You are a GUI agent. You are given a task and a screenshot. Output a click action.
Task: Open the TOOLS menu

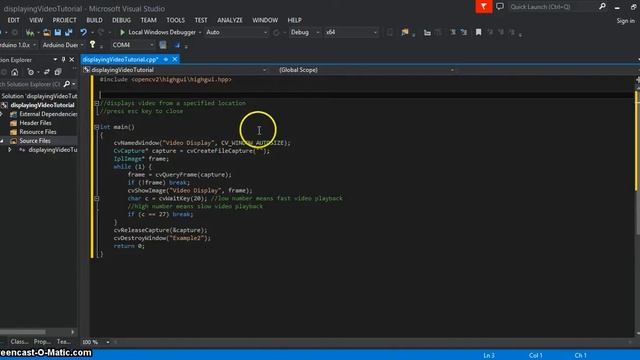click(175, 20)
